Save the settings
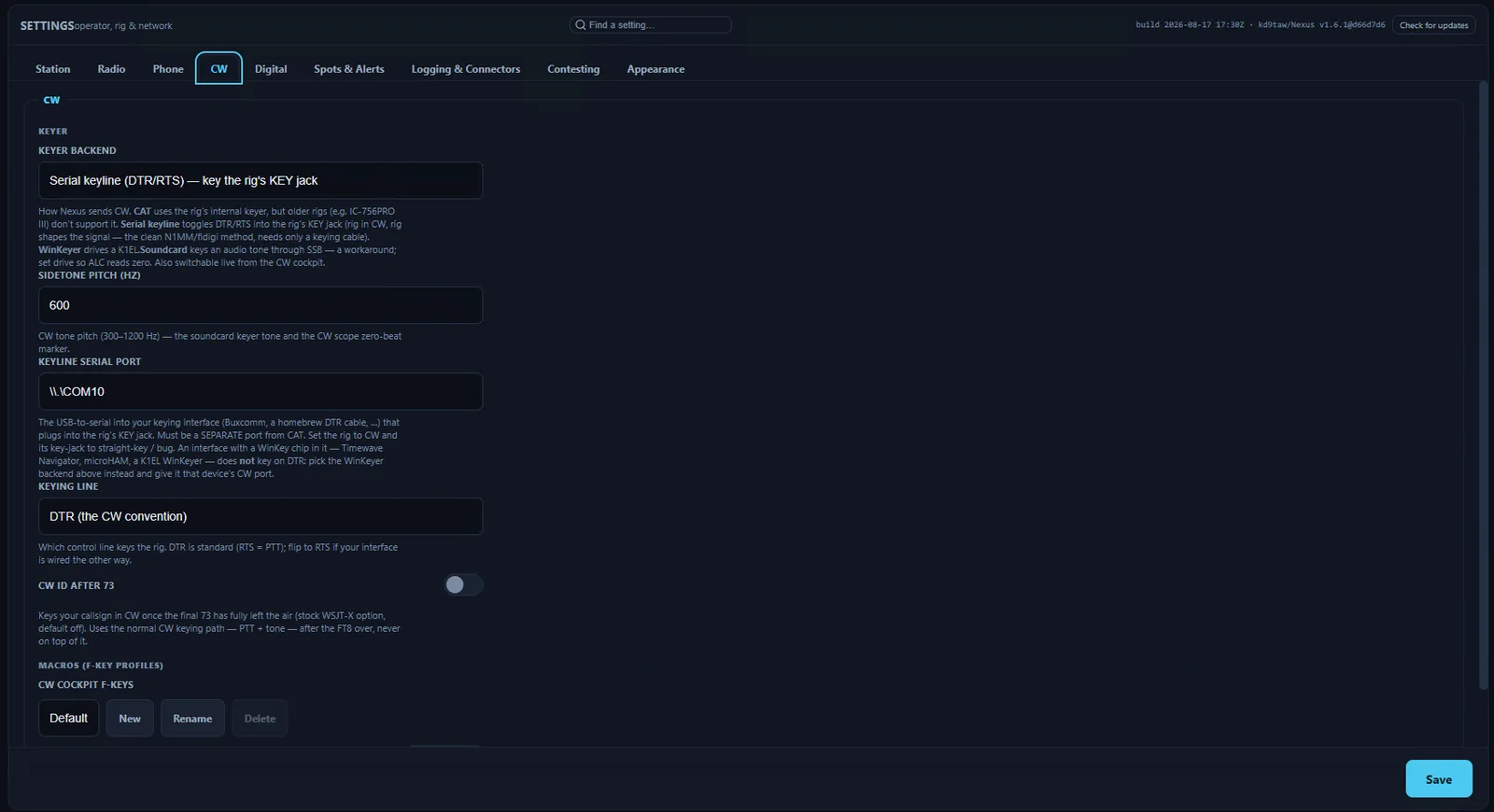Screen dimensions: 1494x812 (1439, 779)
